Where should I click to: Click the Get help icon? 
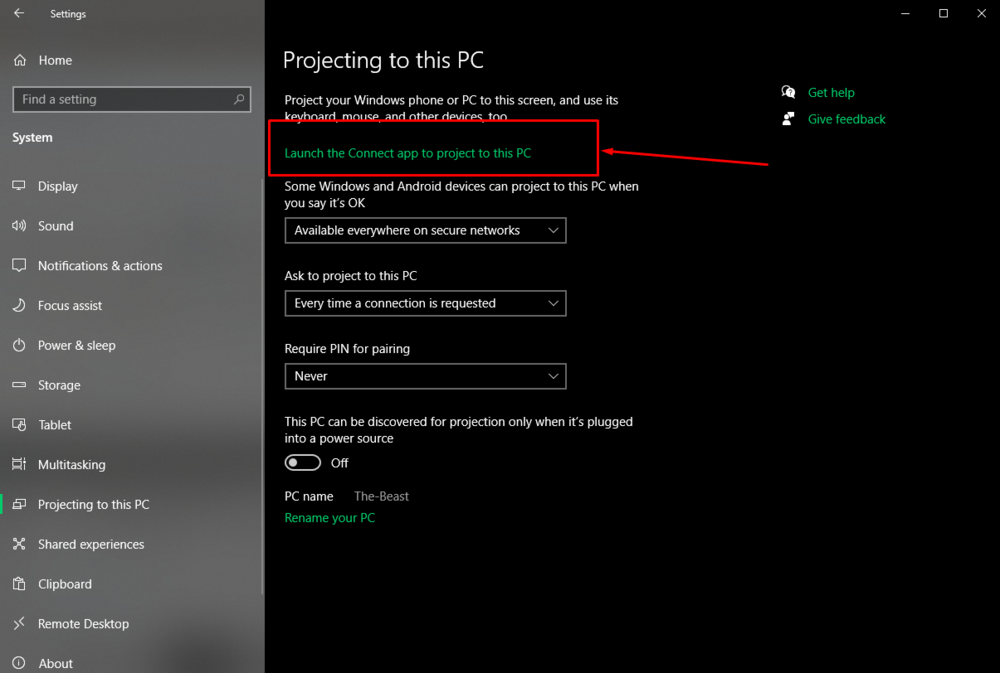(x=789, y=92)
